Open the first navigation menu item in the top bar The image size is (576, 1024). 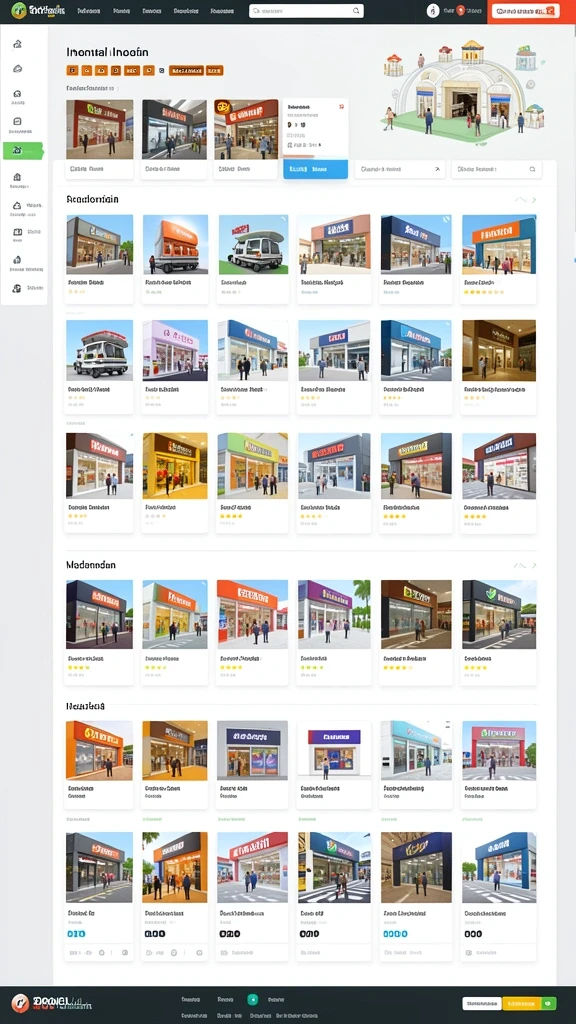(x=89, y=11)
